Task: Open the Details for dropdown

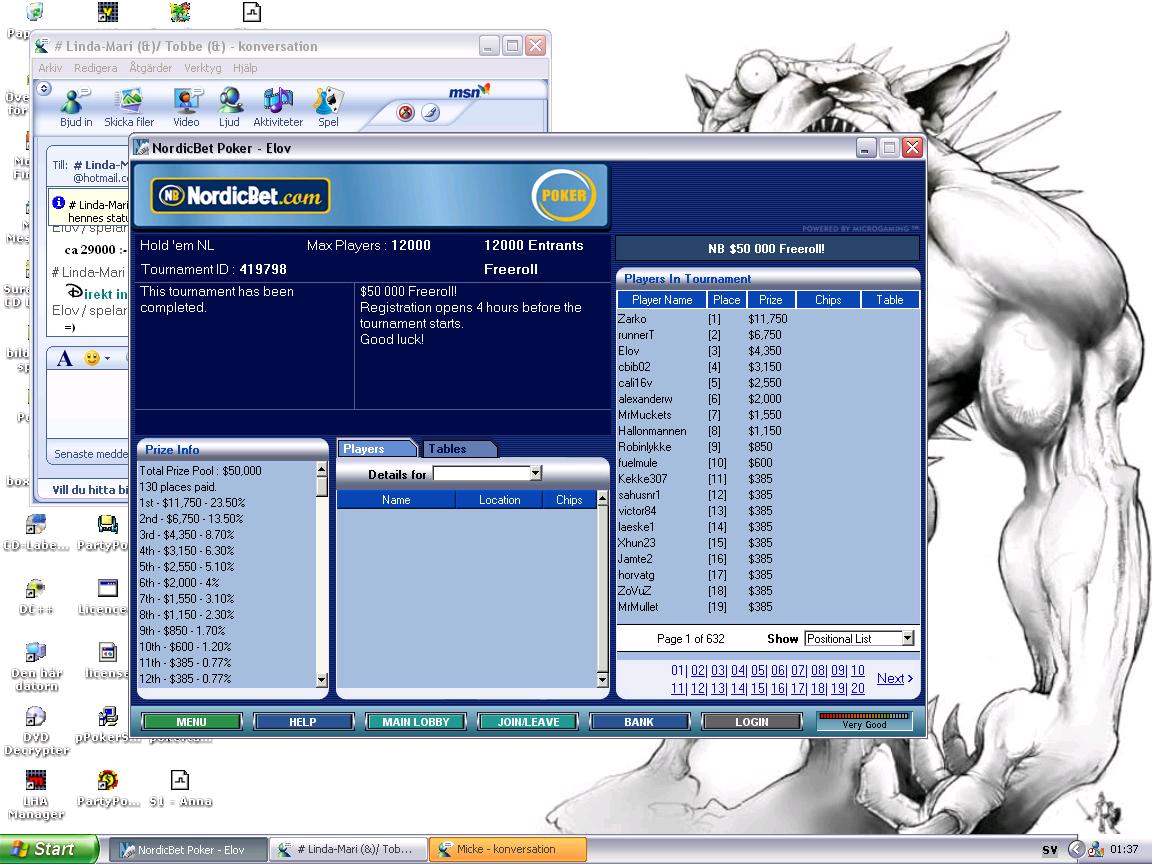Action: click(536, 474)
